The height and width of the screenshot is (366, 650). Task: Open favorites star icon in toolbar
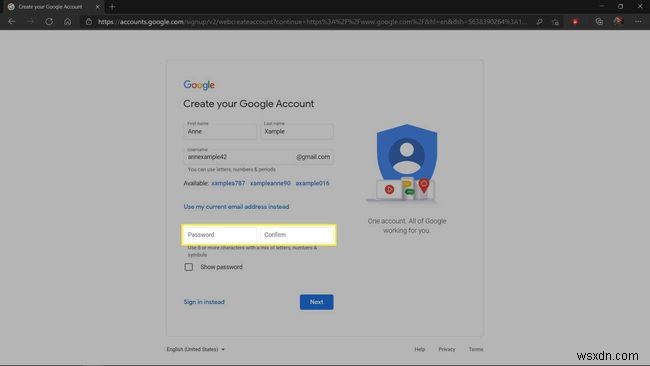pyautogui.click(x=555, y=22)
